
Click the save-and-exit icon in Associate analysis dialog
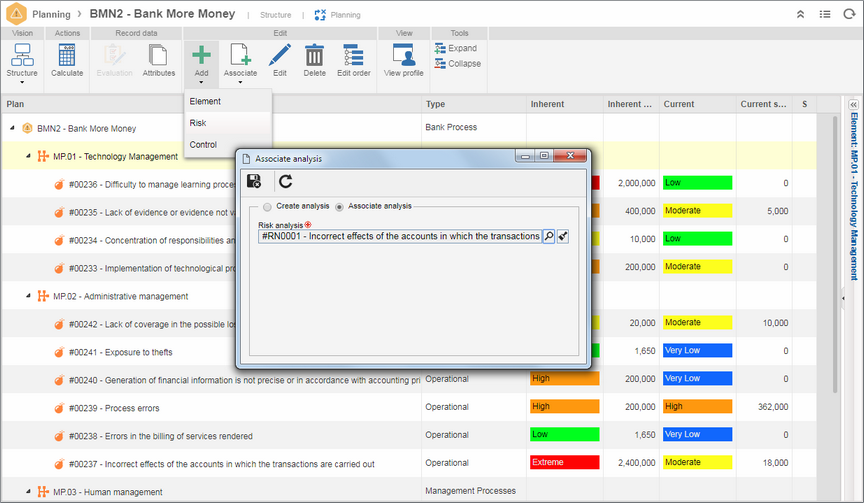point(253,181)
